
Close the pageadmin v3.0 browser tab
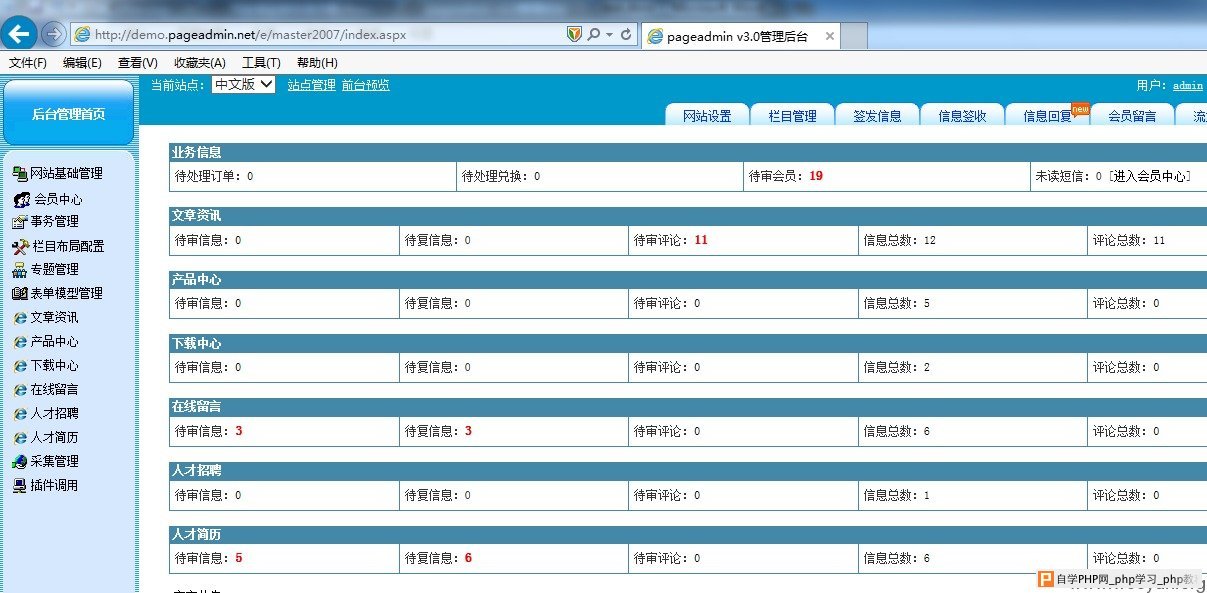pyautogui.click(x=829, y=36)
